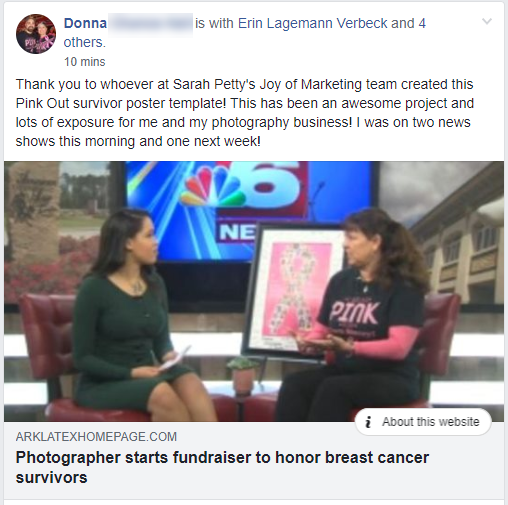508x505 pixels.
Task: Click the post text about Pink Out poster
Action: [245, 113]
